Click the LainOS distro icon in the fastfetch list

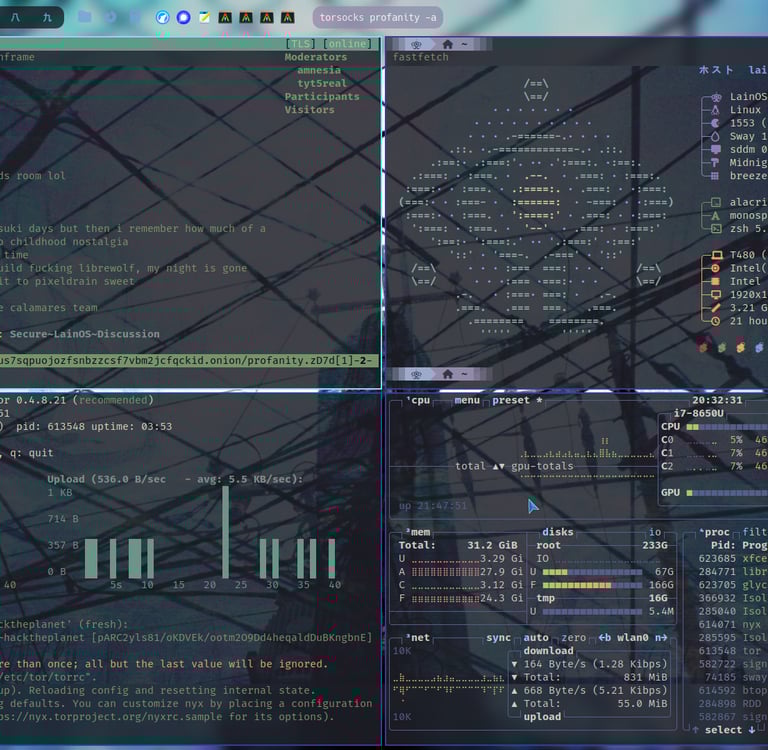(x=716, y=97)
